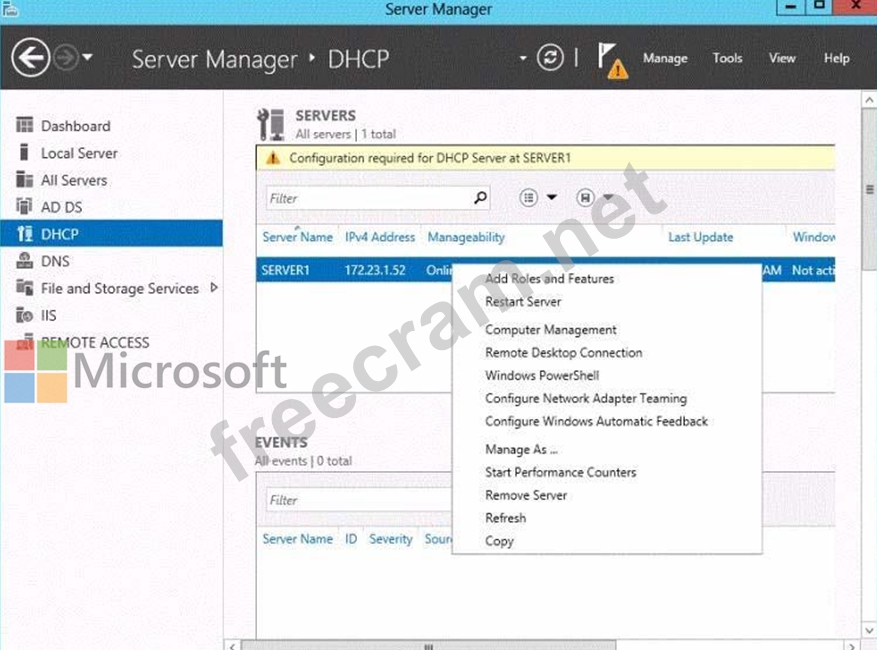Choose Computer Management from context menu
The image size is (877, 650).
[551, 330]
